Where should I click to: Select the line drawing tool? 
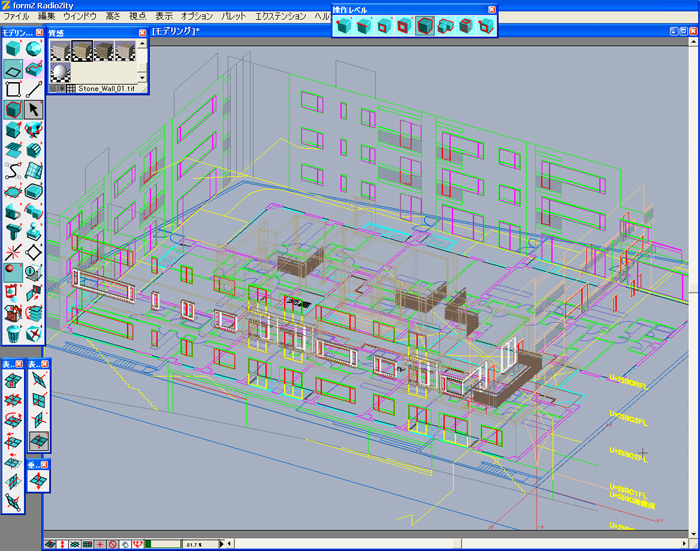tap(35, 89)
